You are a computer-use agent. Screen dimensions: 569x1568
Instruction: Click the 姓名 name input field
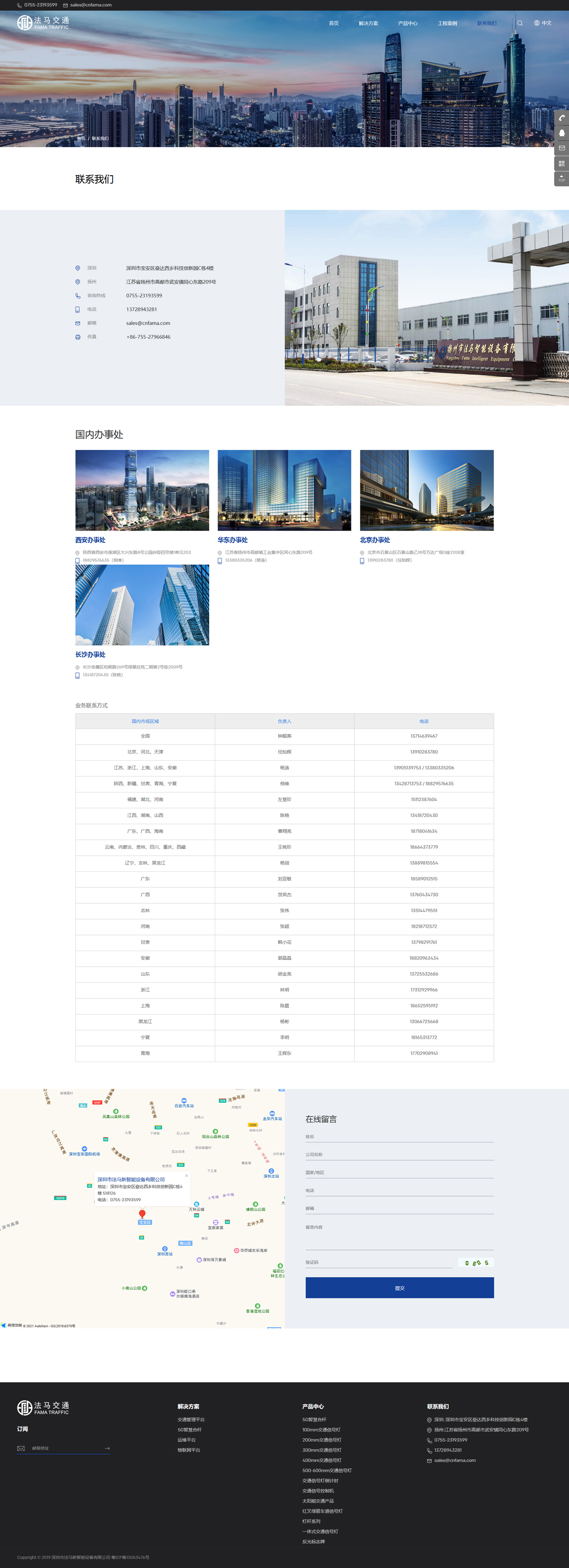click(399, 1137)
